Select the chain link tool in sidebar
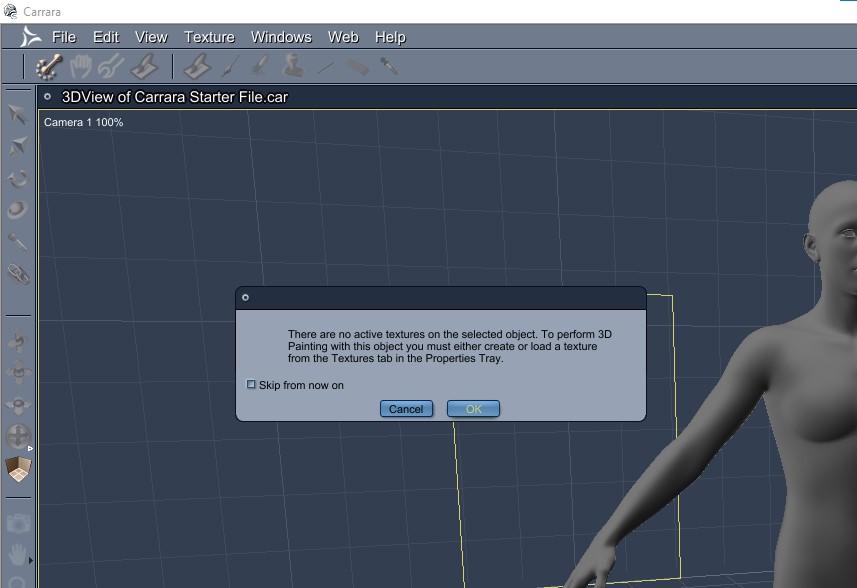The image size is (857, 588). point(19,274)
